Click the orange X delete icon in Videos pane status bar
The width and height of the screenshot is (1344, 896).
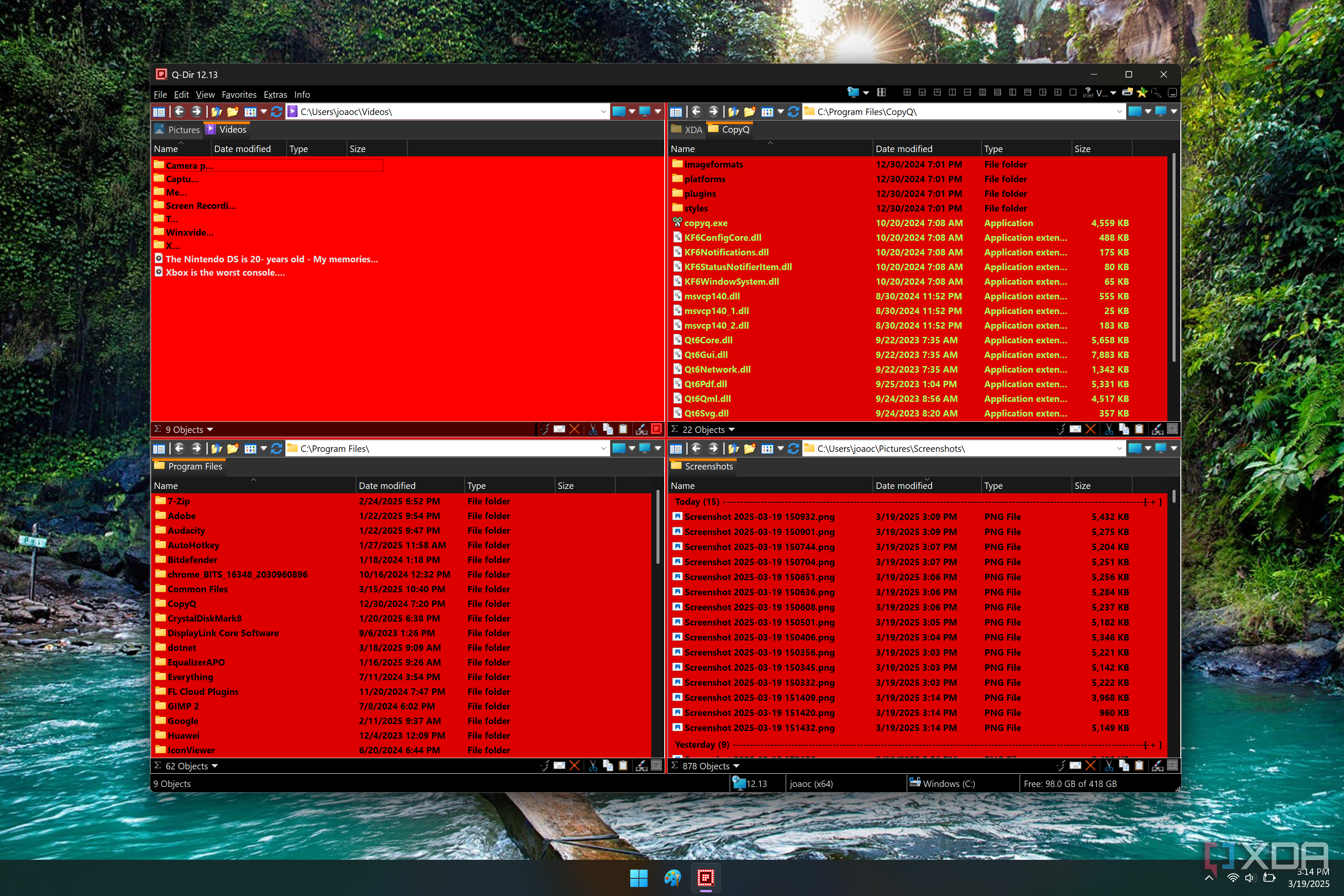(575, 429)
